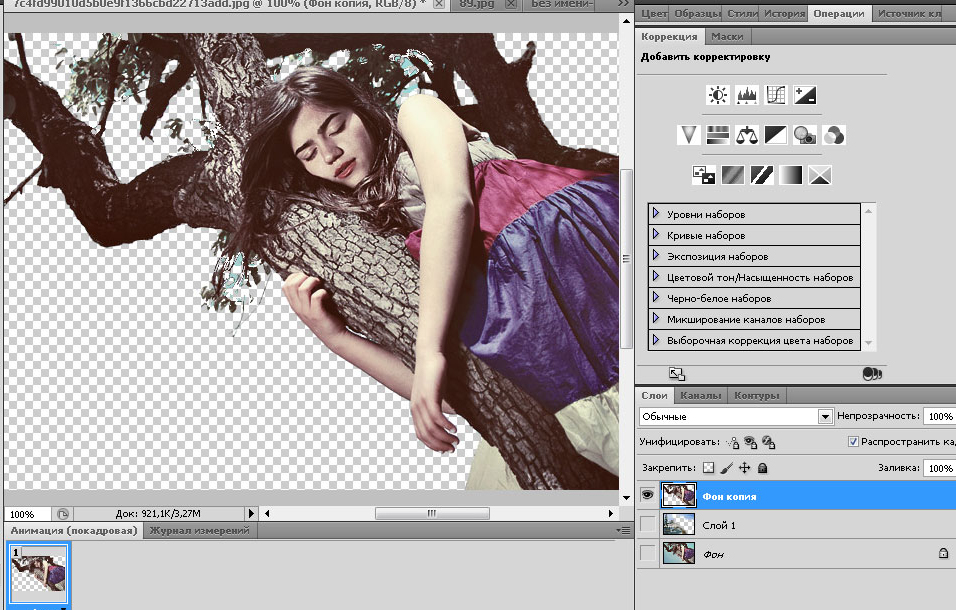
Task: Add a Gradient Map adjustment
Action: pos(791,175)
